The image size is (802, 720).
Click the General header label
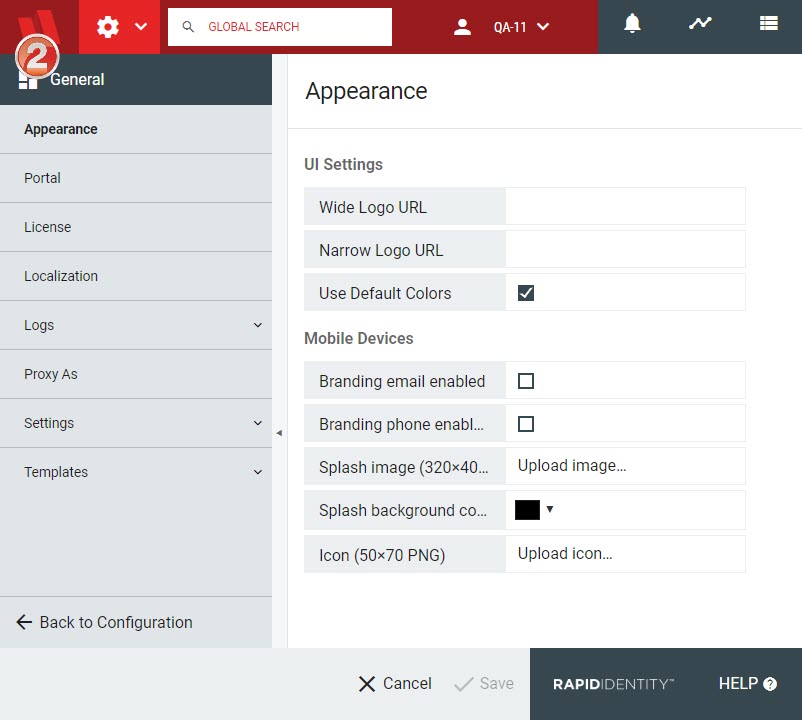[x=77, y=79]
